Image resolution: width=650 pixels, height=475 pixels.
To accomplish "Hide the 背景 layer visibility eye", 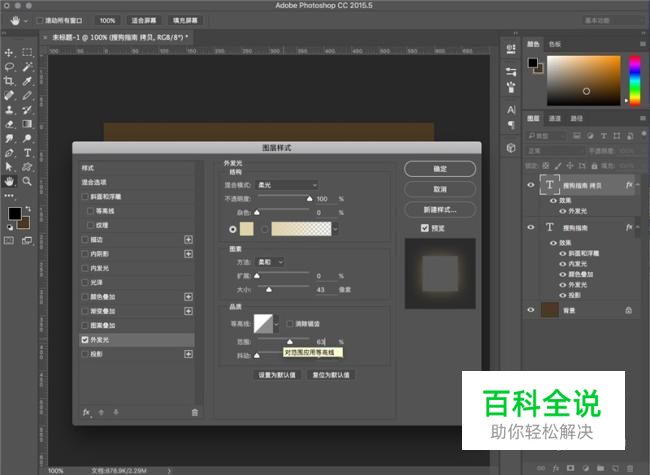I will (x=531, y=310).
